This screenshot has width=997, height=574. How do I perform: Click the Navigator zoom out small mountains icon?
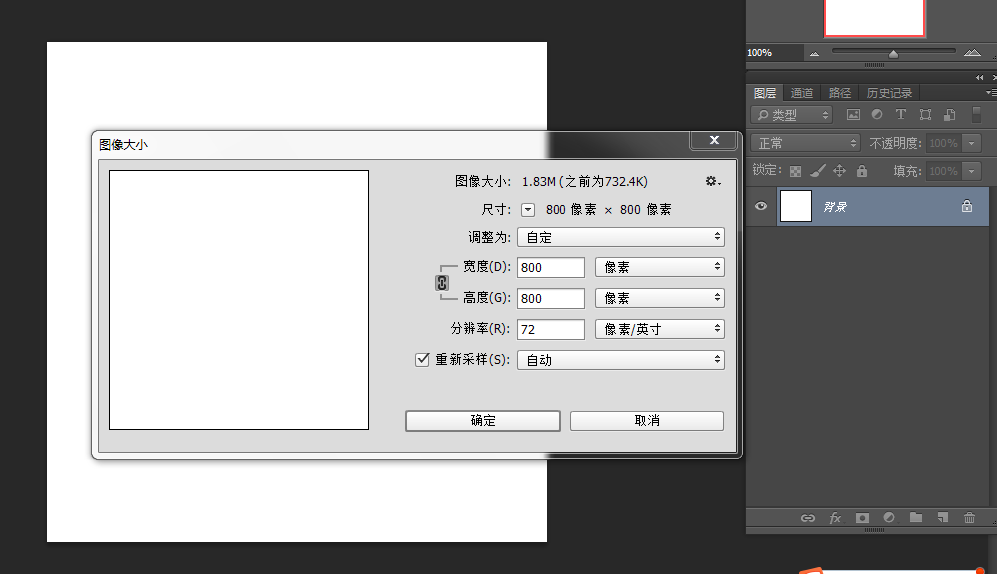coord(814,54)
